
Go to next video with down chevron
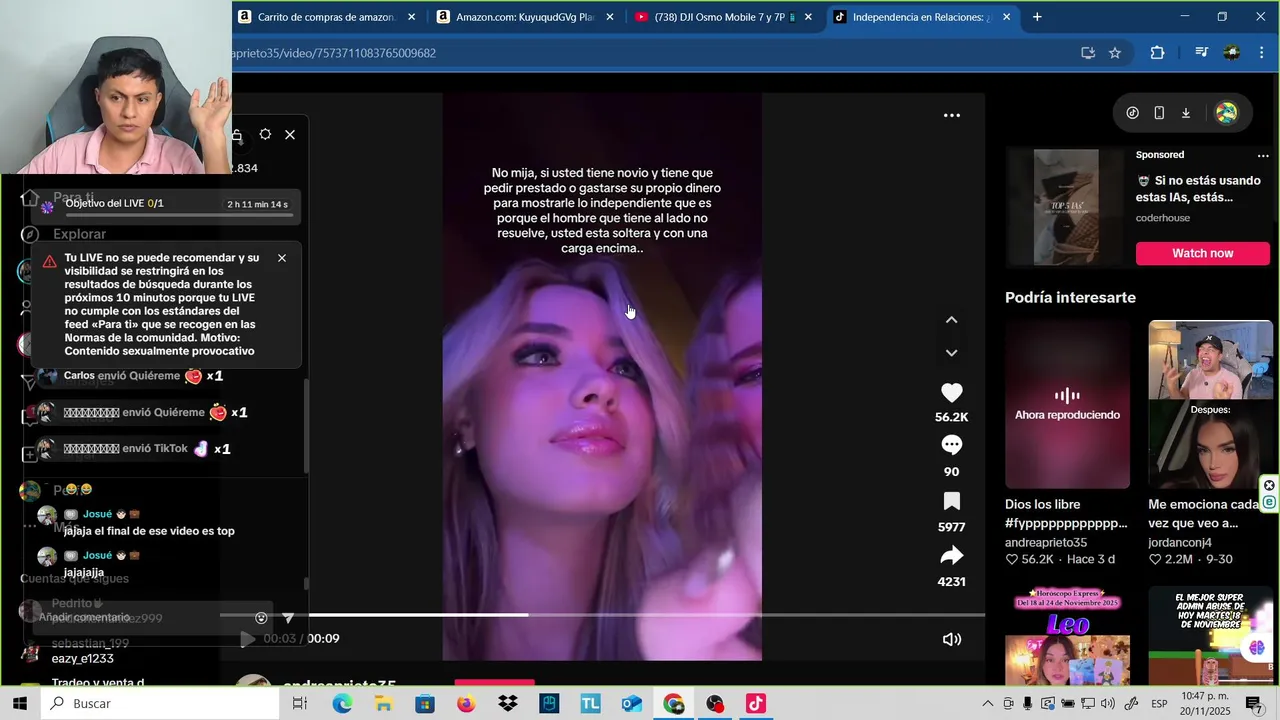coord(951,353)
